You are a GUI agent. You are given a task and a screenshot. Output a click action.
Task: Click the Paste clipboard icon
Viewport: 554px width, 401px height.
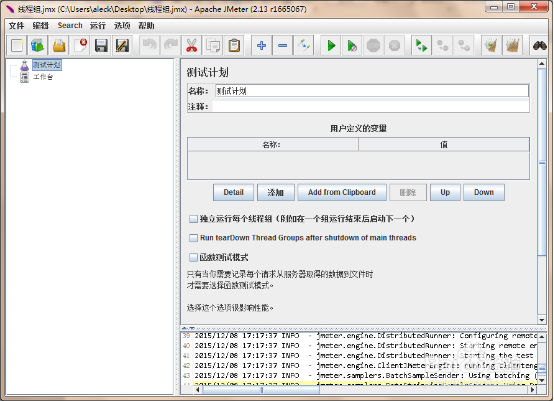pos(234,45)
